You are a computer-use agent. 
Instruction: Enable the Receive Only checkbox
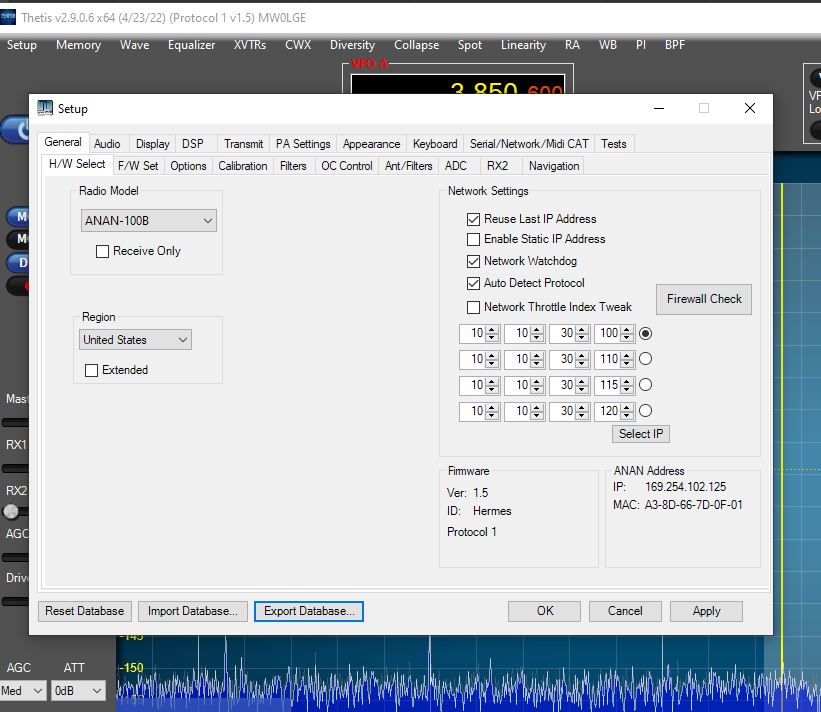tap(102, 251)
